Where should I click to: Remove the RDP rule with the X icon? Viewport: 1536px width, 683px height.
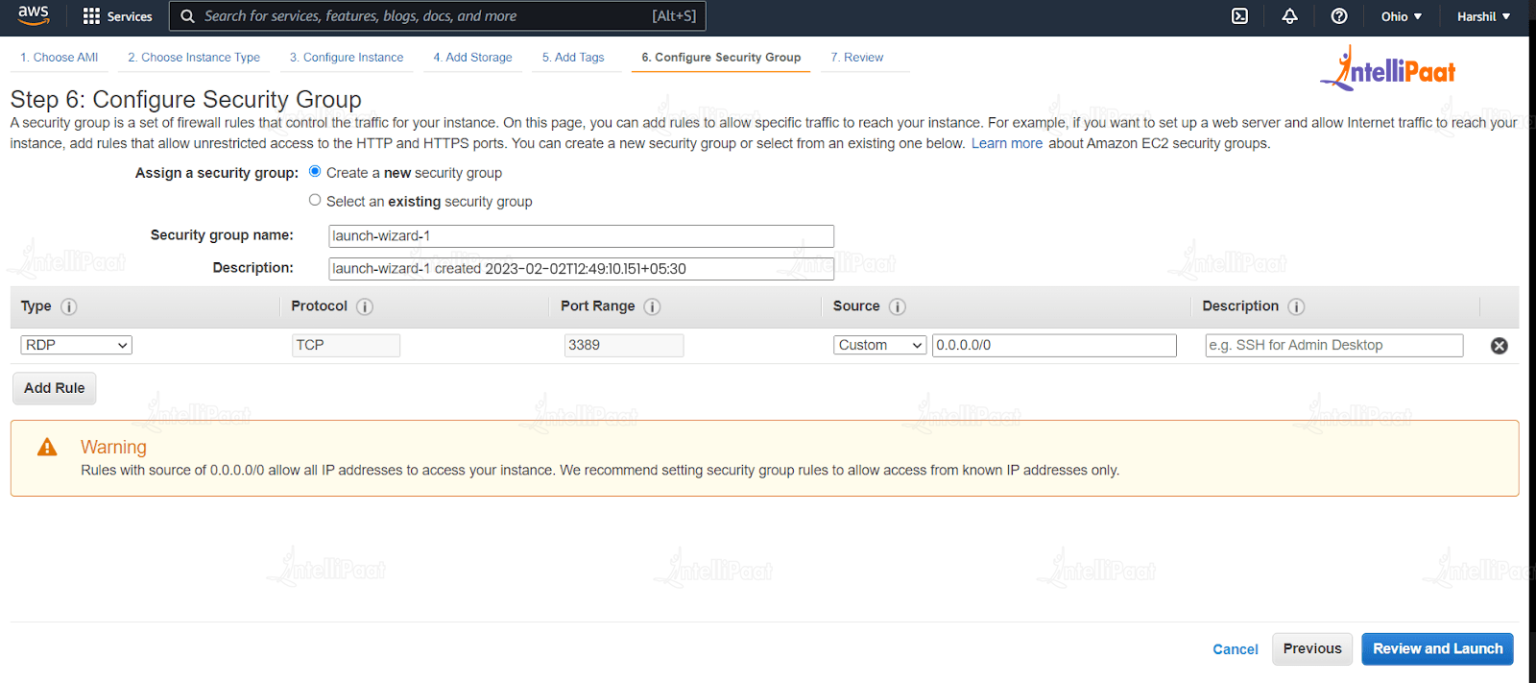(1498, 345)
